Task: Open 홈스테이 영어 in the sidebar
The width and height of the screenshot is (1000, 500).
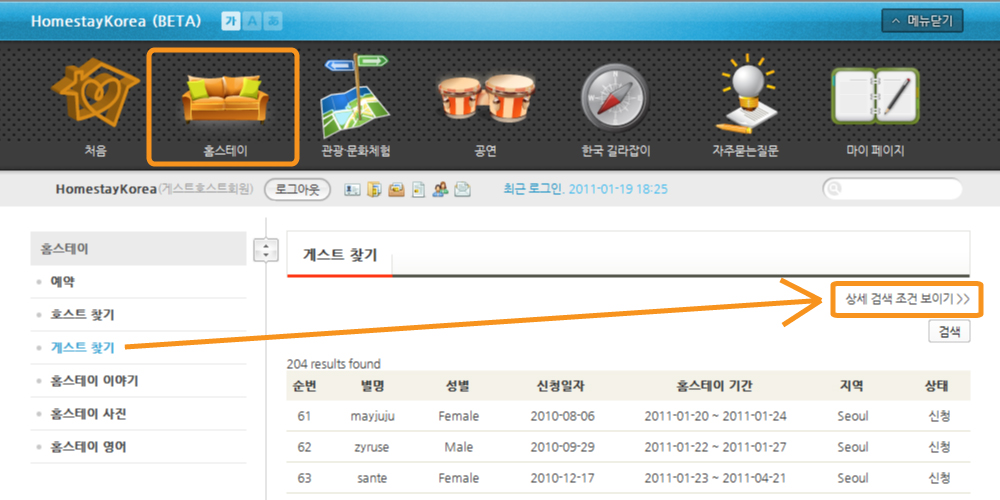Action: pos(88,446)
